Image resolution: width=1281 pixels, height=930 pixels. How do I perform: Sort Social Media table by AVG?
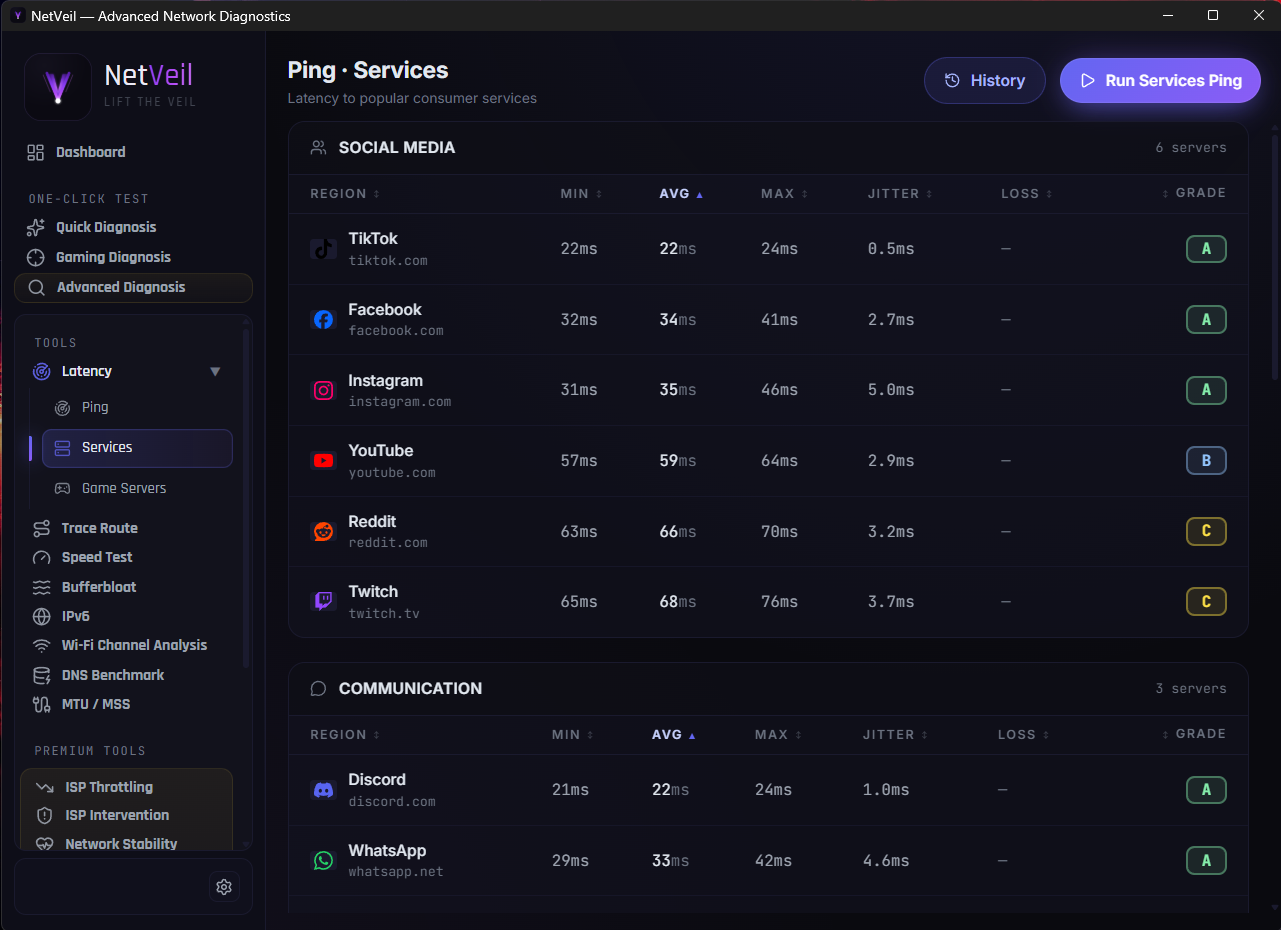point(681,194)
